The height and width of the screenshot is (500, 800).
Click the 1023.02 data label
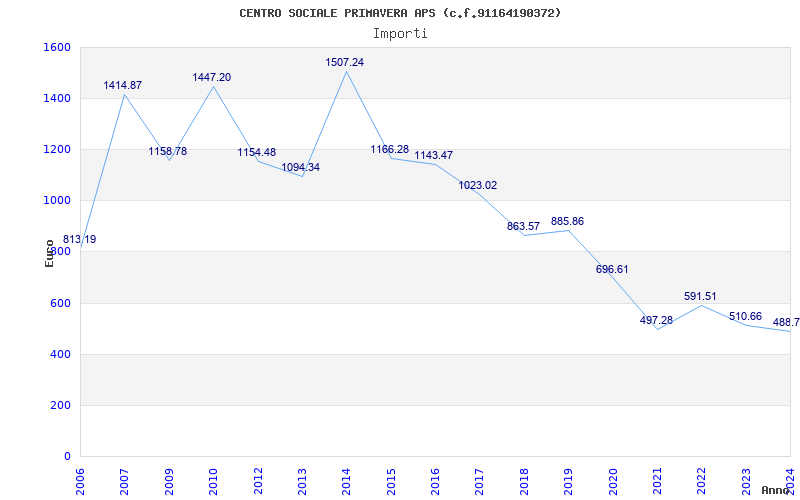coord(478,186)
